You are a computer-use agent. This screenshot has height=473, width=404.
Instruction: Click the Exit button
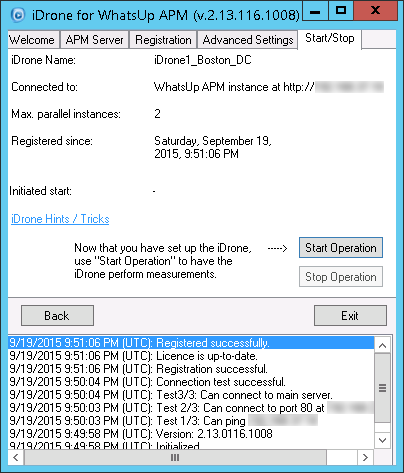pos(350,315)
